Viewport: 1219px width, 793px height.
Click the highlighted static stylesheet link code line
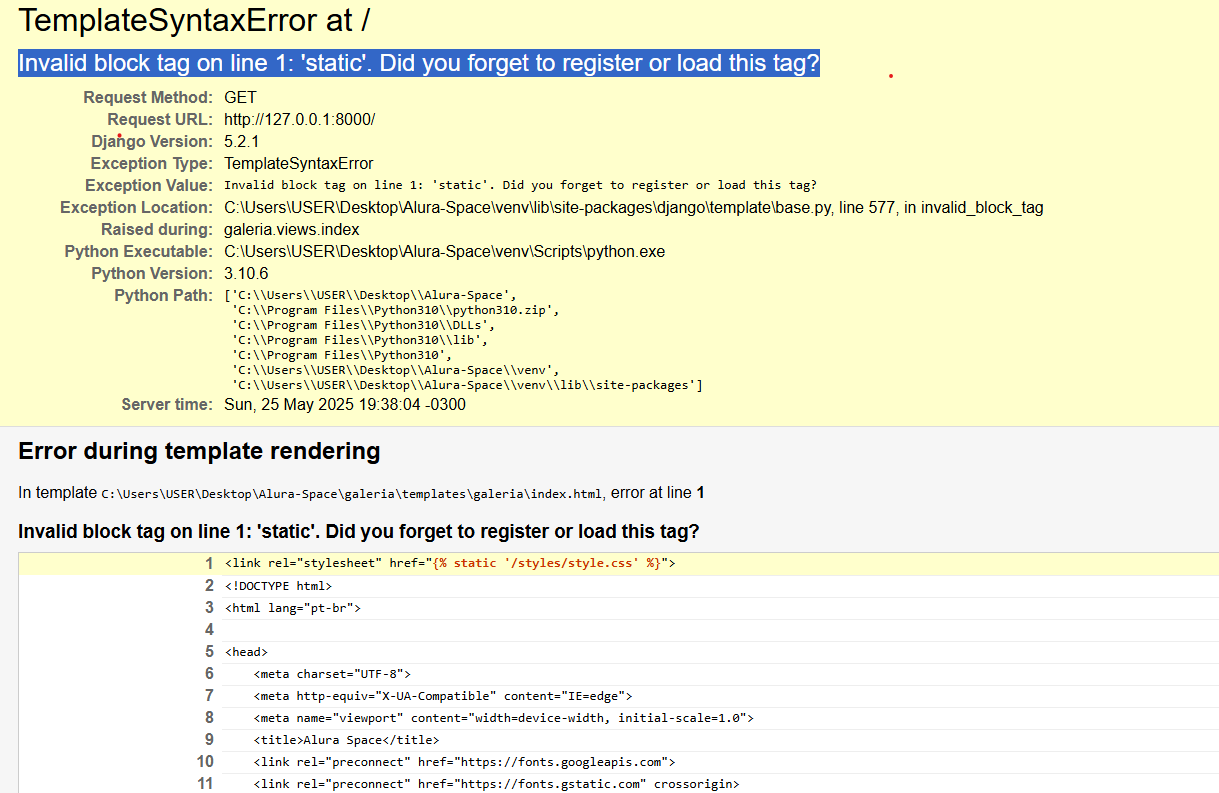coord(450,564)
